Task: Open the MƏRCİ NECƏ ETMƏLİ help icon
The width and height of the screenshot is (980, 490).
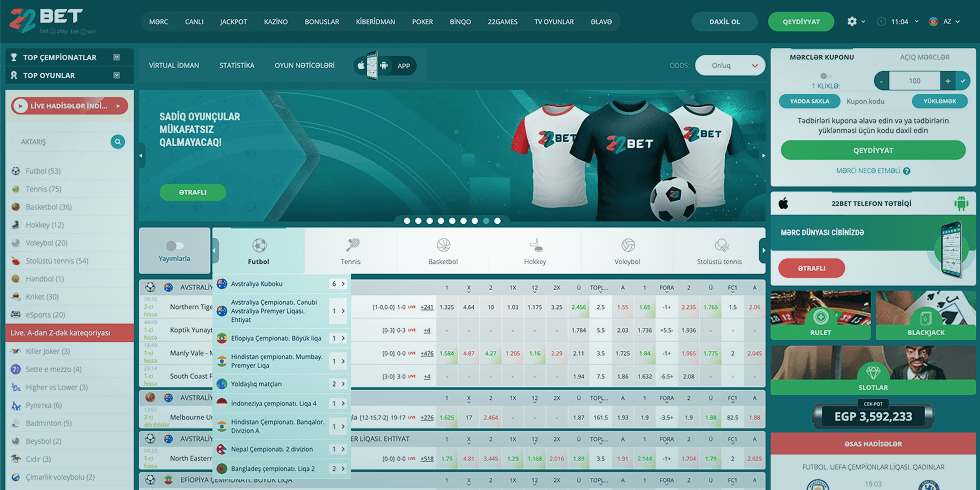Action: pyautogui.click(x=906, y=171)
